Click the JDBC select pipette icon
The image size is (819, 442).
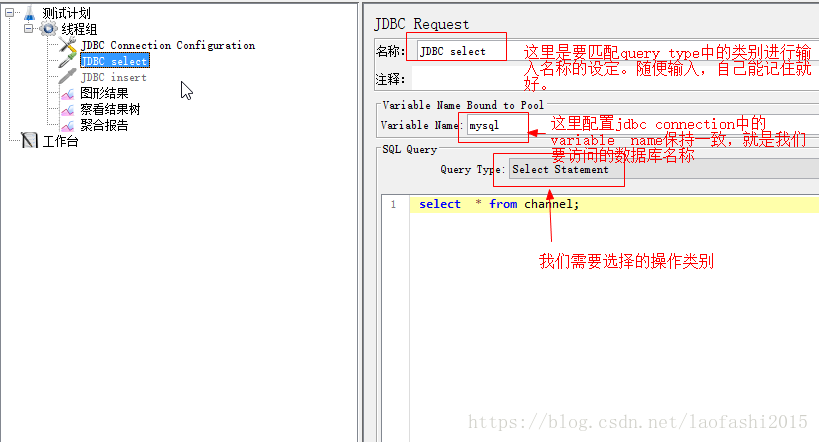(x=67, y=61)
